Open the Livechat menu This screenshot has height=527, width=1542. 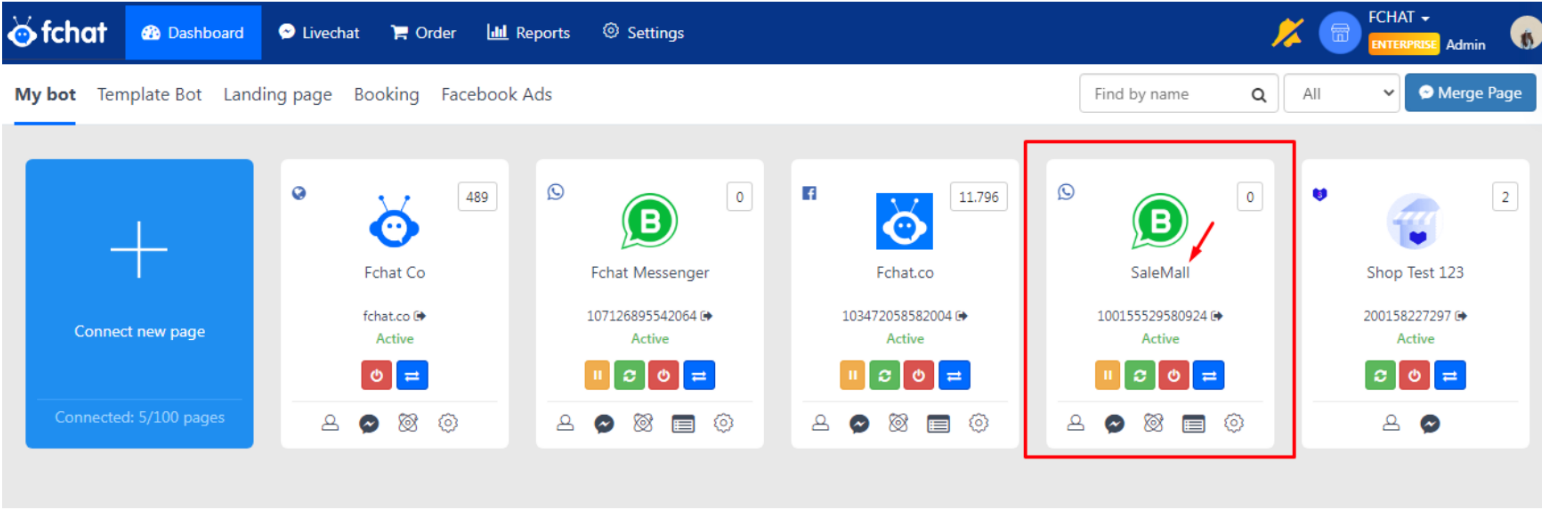(x=319, y=32)
